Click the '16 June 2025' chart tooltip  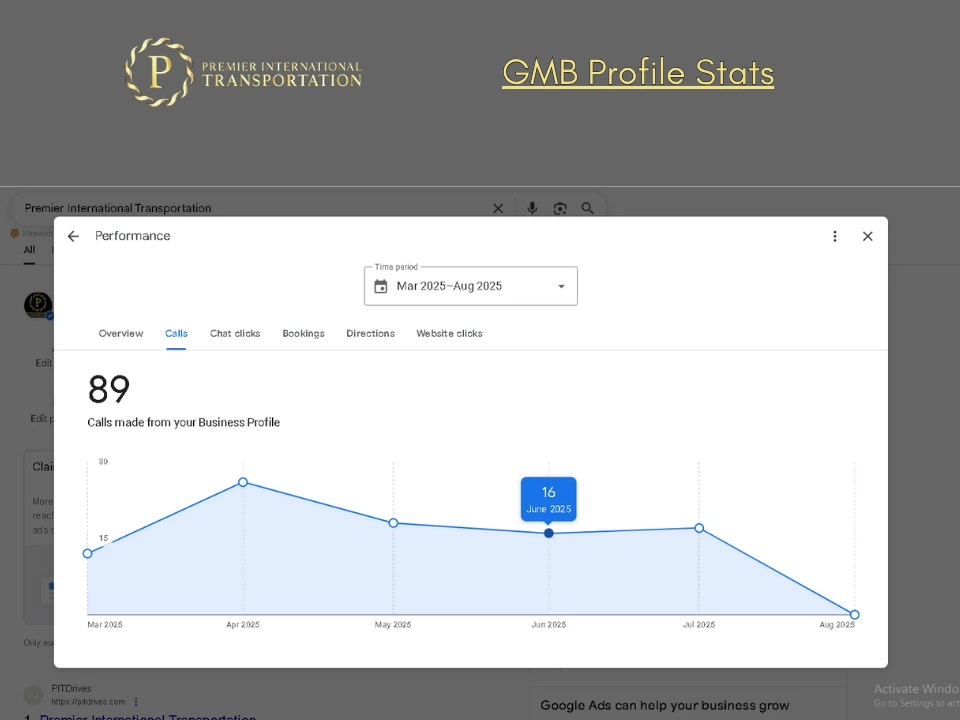(549, 499)
